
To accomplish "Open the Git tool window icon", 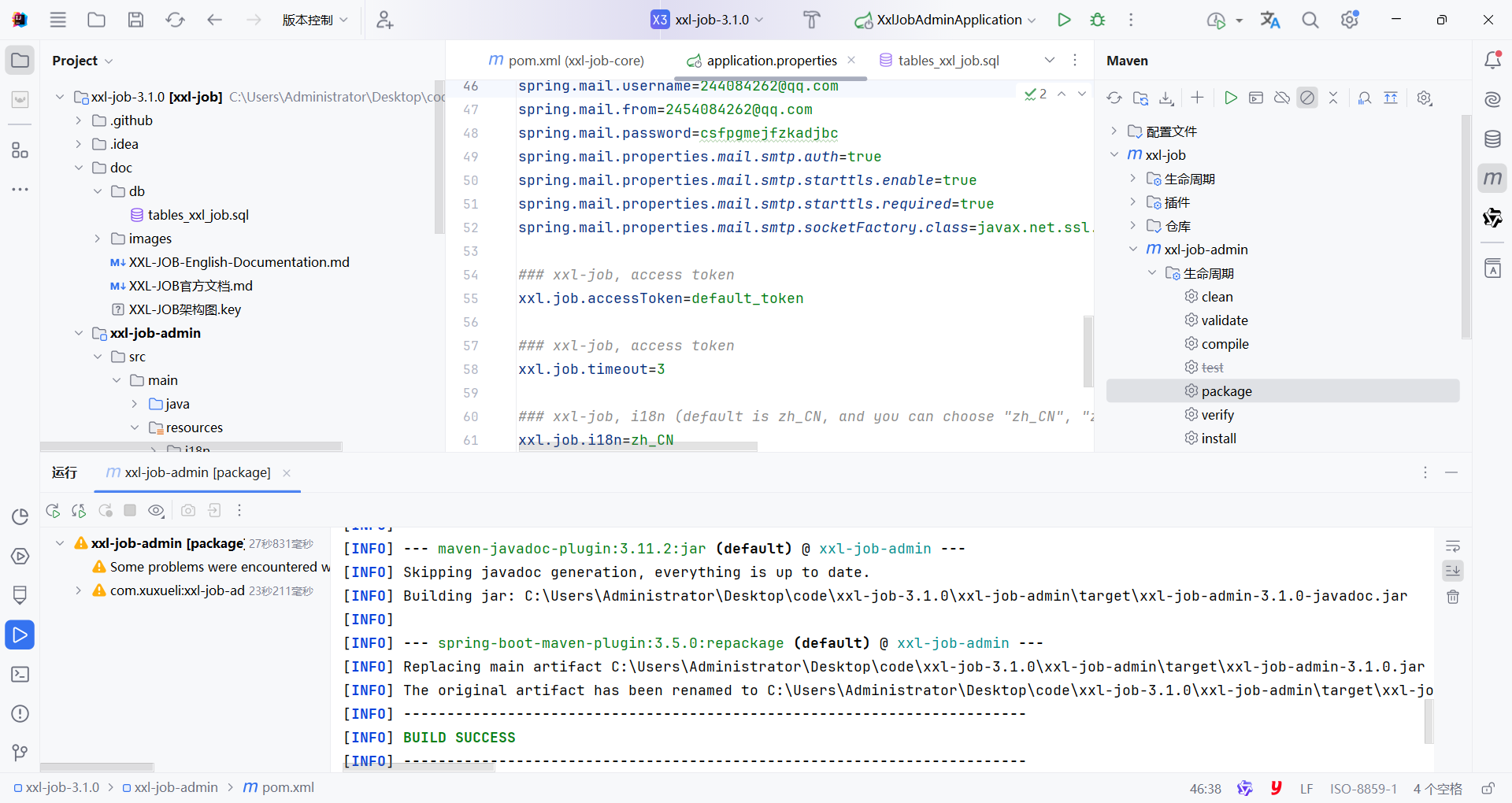I will pyautogui.click(x=20, y=753).
